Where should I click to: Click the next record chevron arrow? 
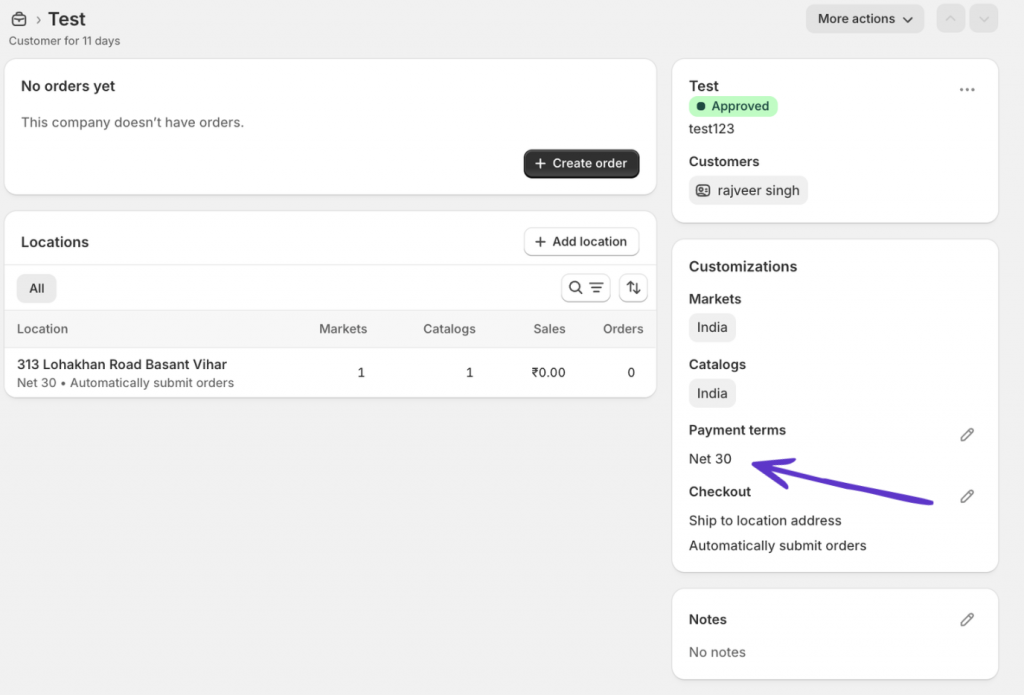tap(983, 18)
